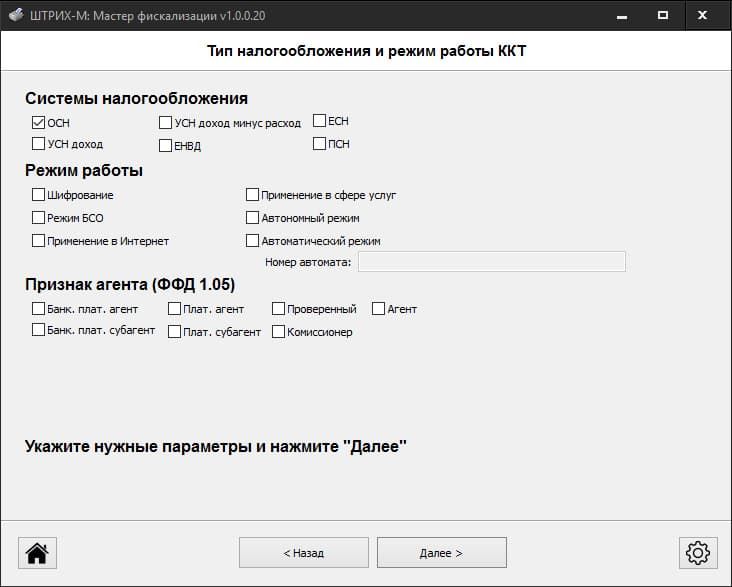The image size is (732, 587).
Task: Check the Агент checkbox
Action: (378, 308)
